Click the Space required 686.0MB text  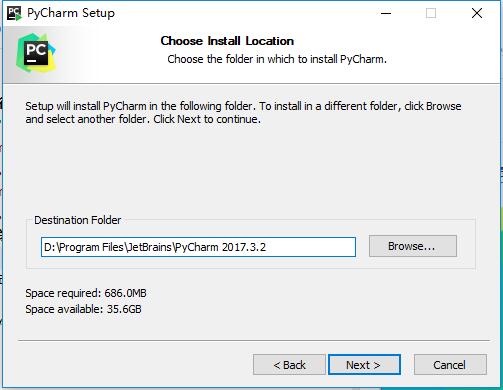coord(86,293)
